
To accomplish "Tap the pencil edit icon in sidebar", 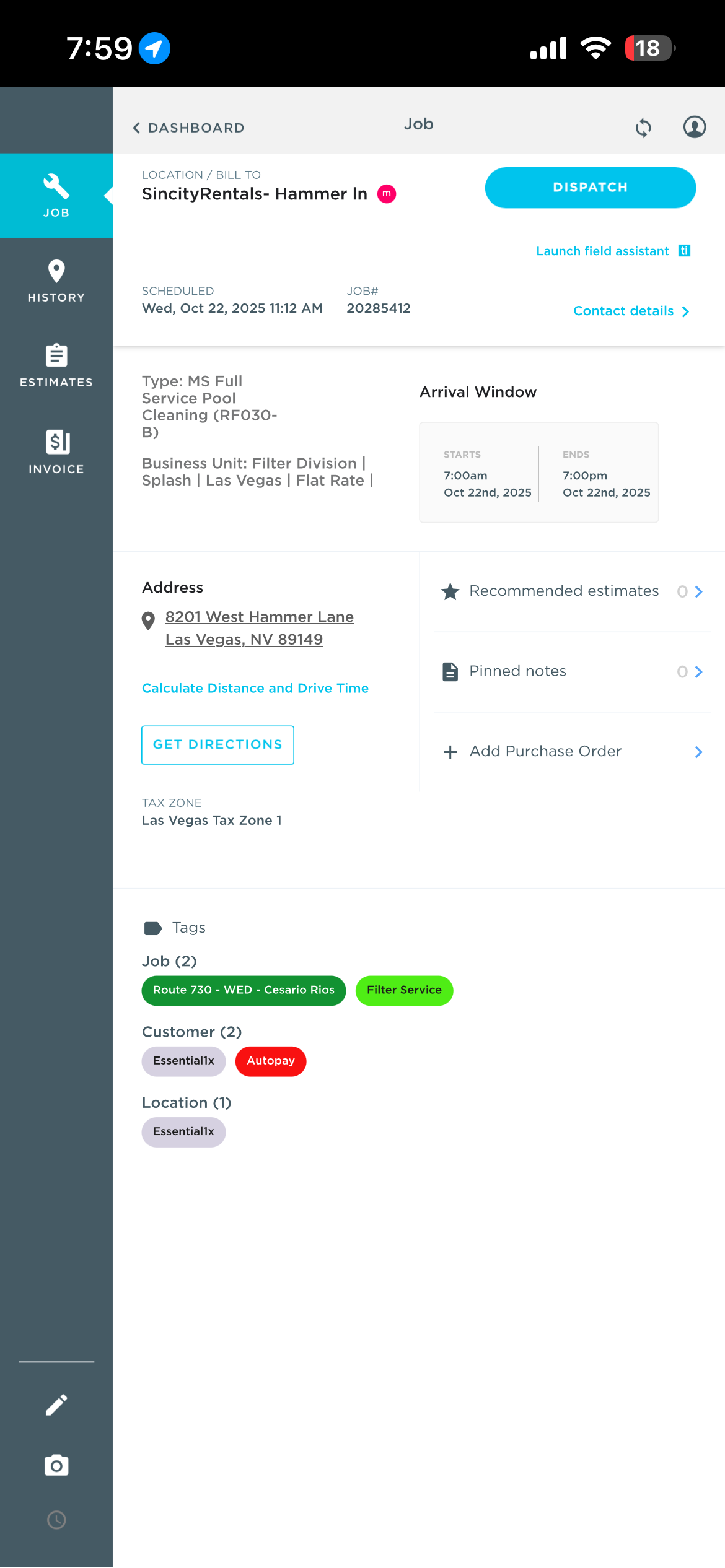I will point(56,1405).
